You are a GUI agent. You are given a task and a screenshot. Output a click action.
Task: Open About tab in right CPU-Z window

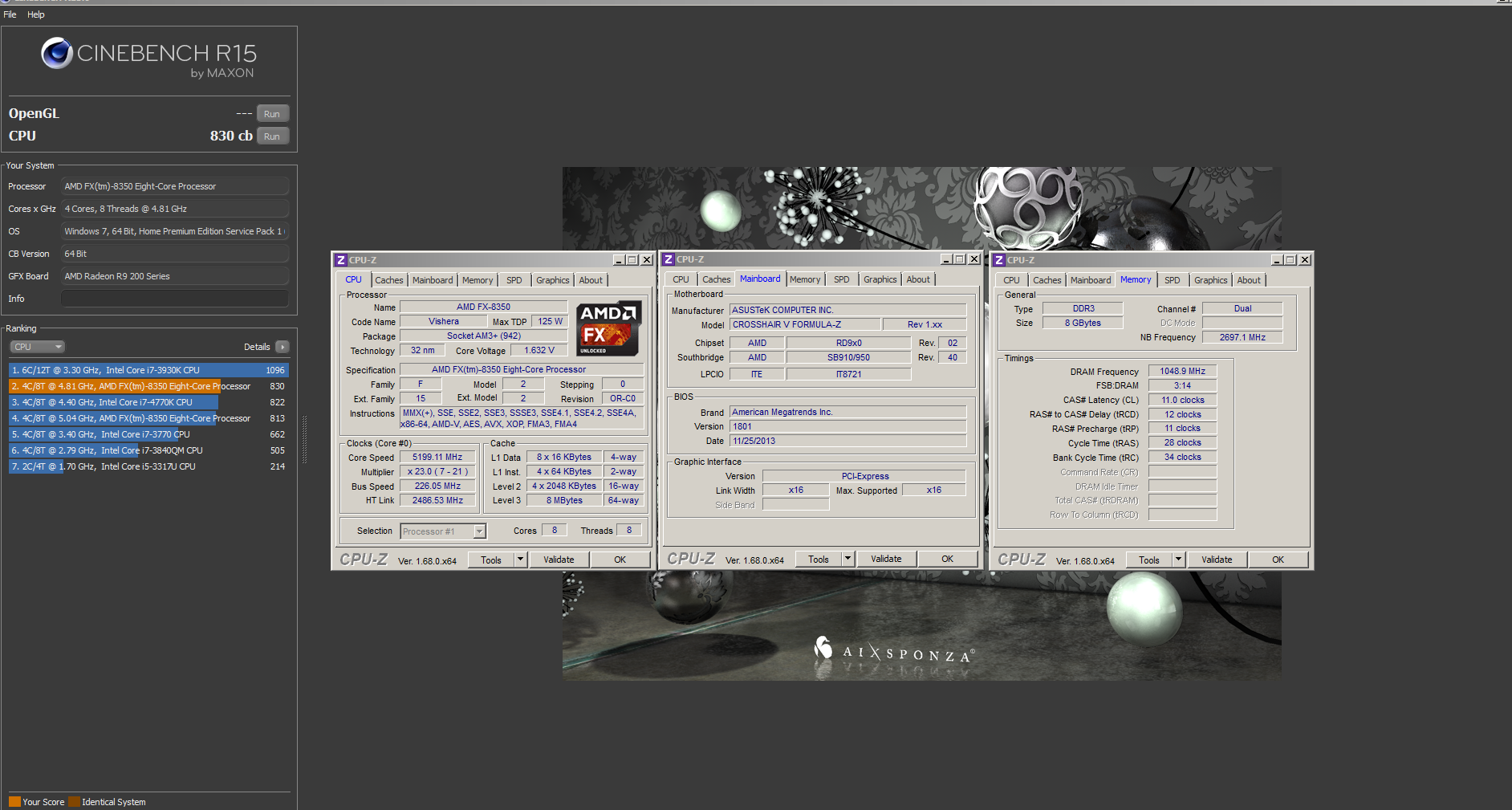click(x=1249, y=280)
